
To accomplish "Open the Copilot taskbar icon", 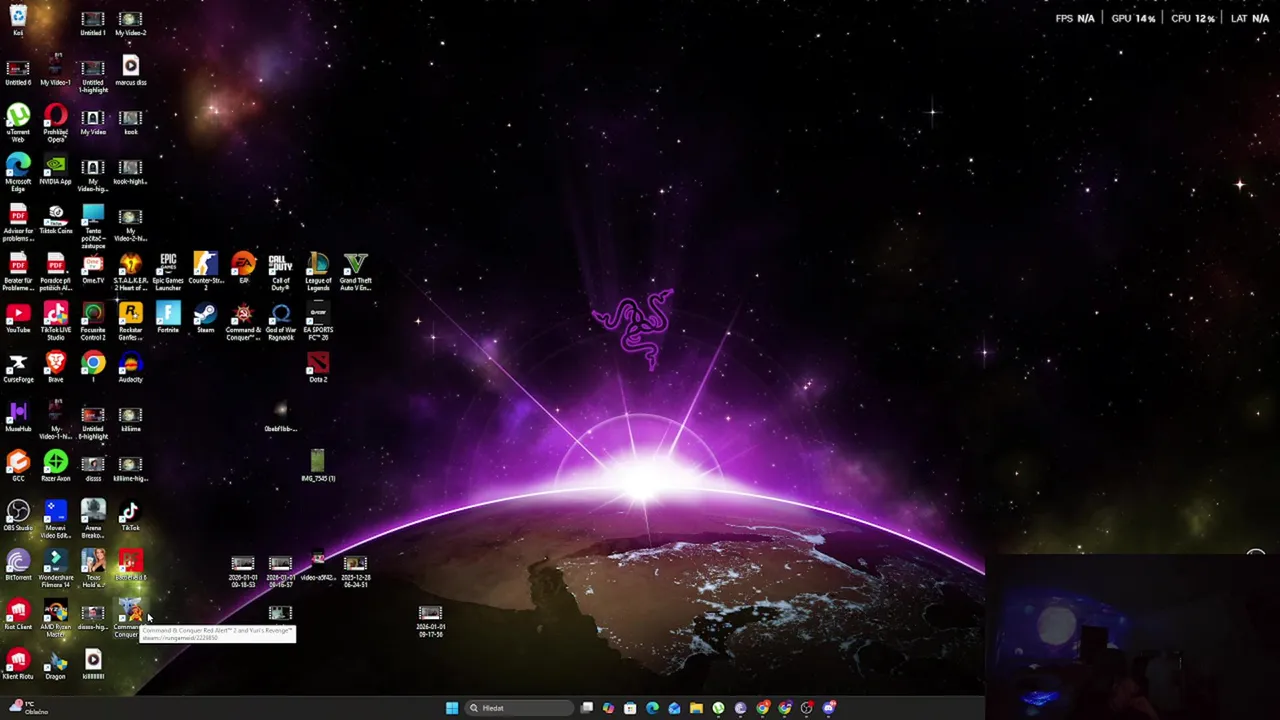I will point(608,708).
